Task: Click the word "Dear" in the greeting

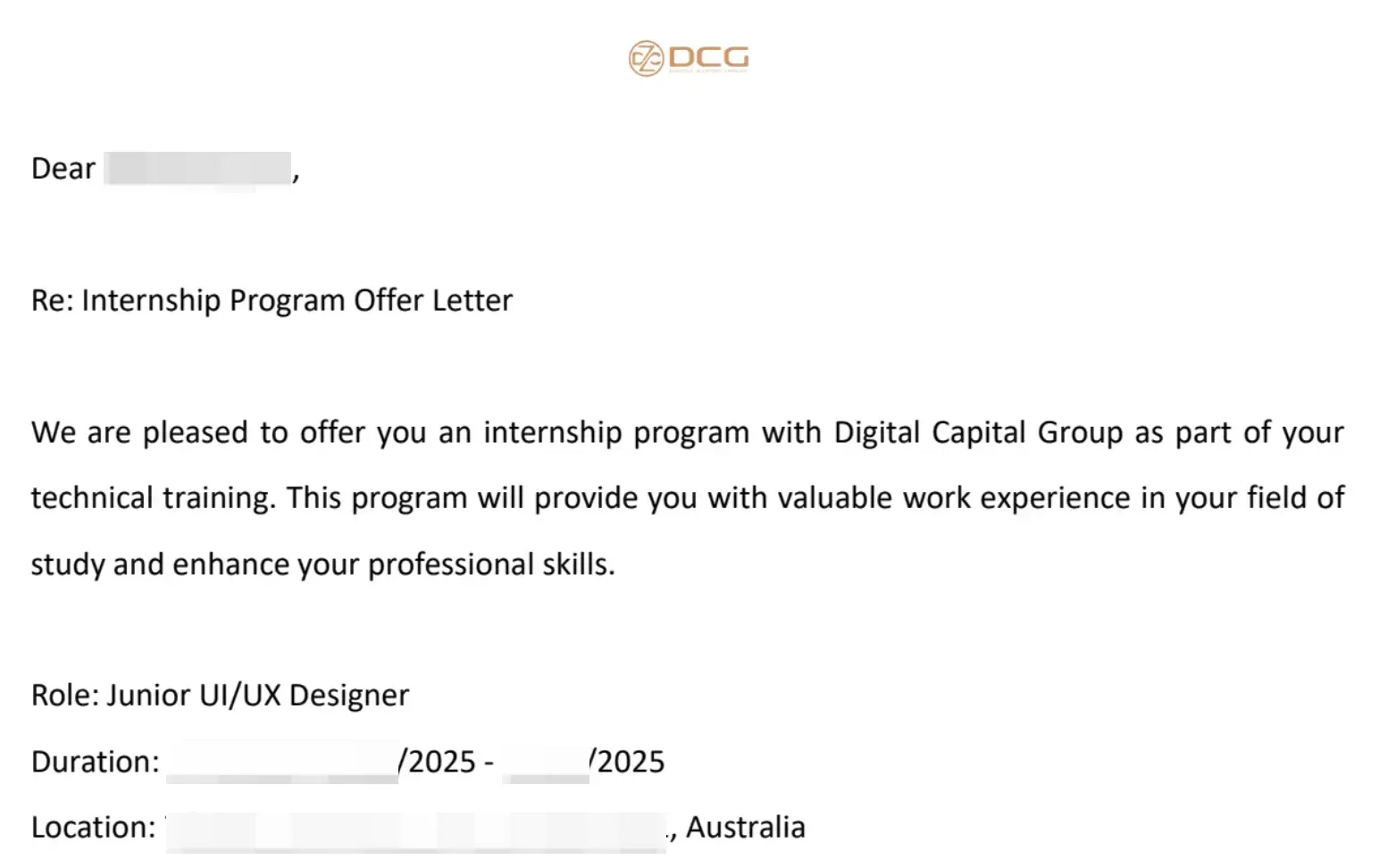Action: [63, 169]
